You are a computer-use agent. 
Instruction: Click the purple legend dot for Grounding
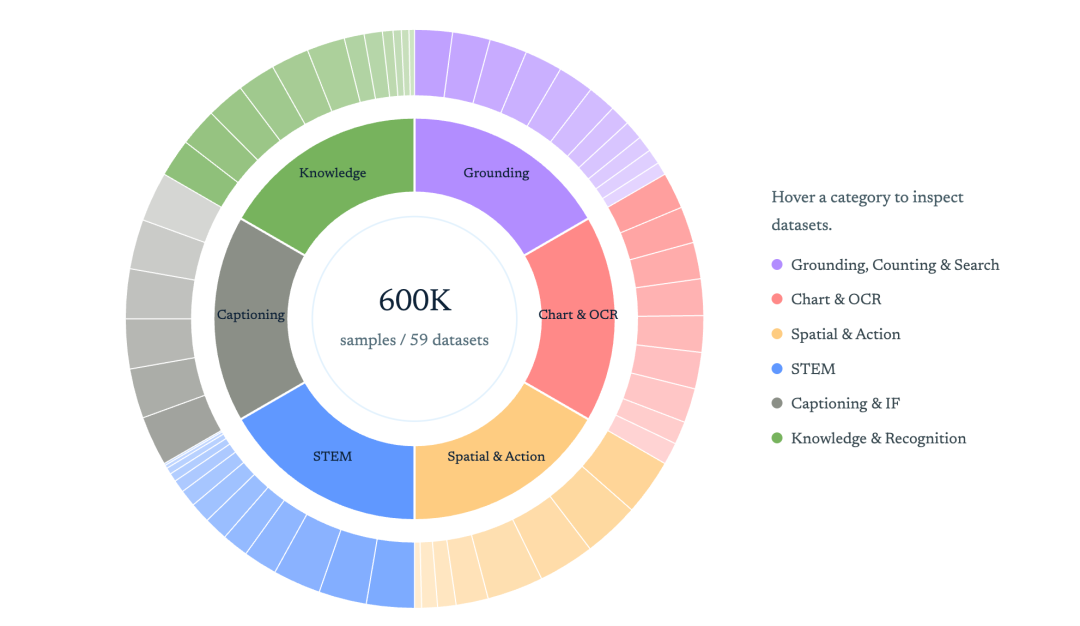[x=777, y=265]
